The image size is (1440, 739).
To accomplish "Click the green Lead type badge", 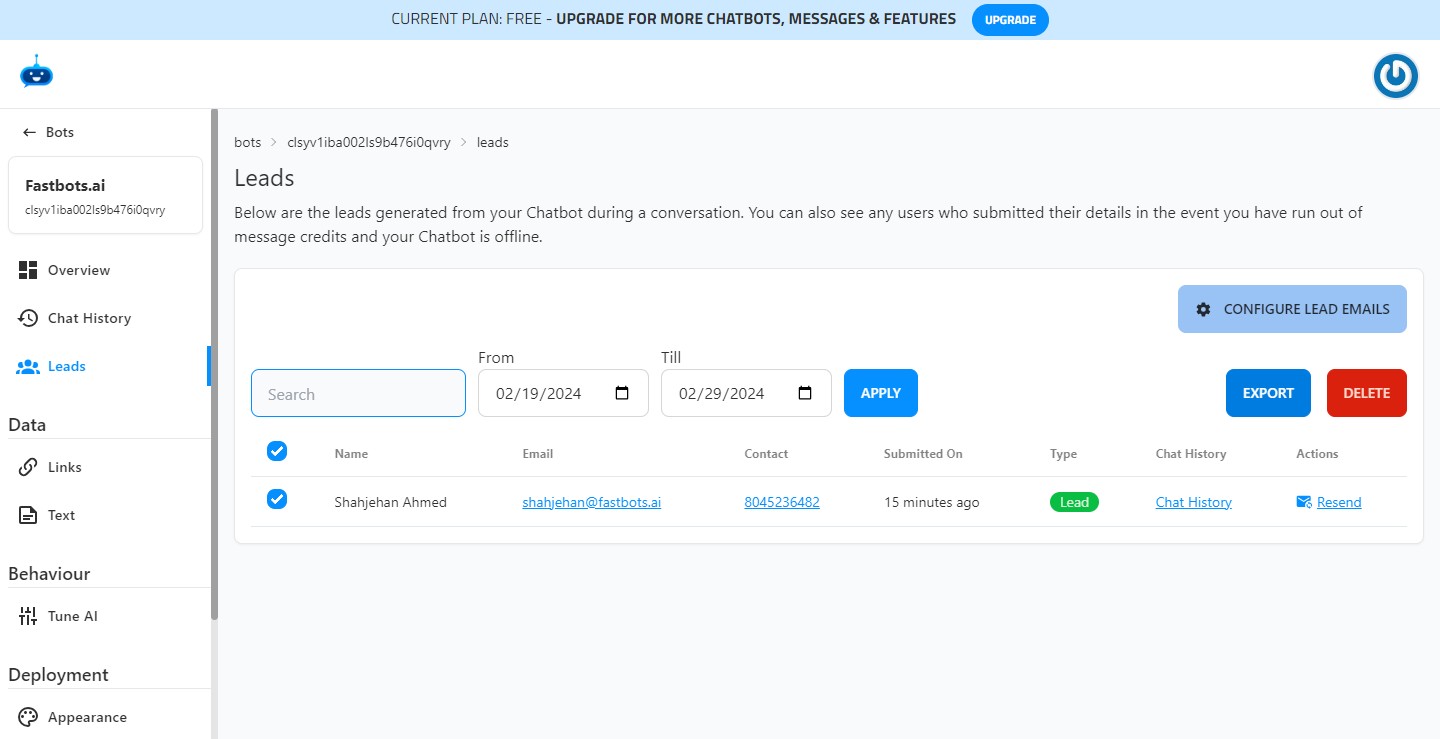I will (x=1074, y=502).
